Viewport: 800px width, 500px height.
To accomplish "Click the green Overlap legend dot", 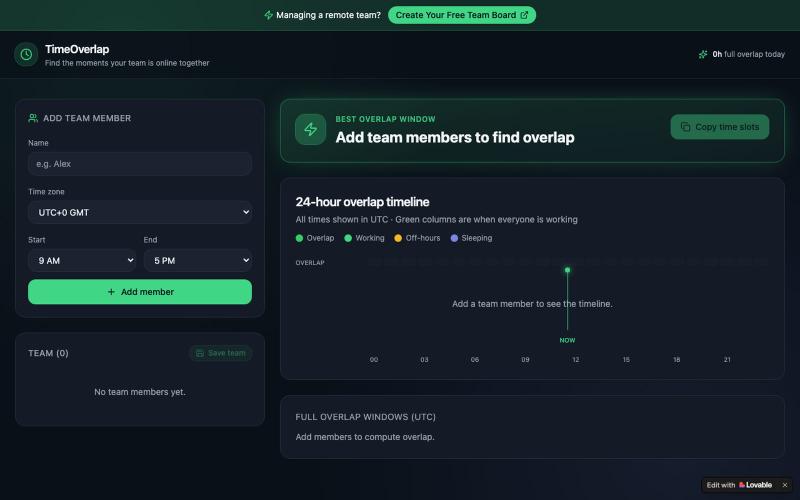I will [x=299, y=238].
